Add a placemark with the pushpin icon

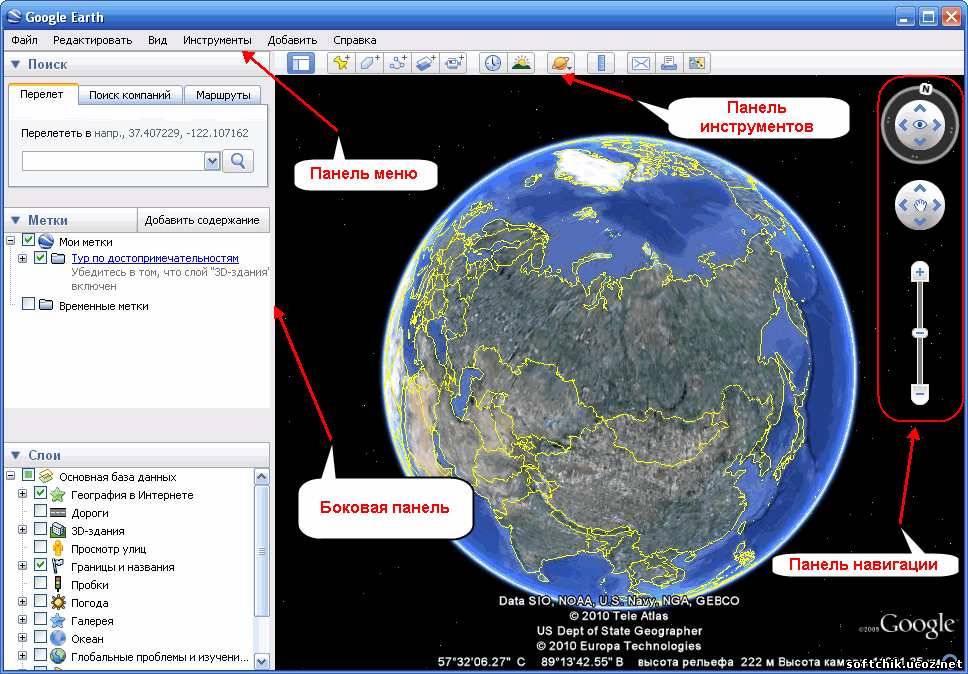341,63
